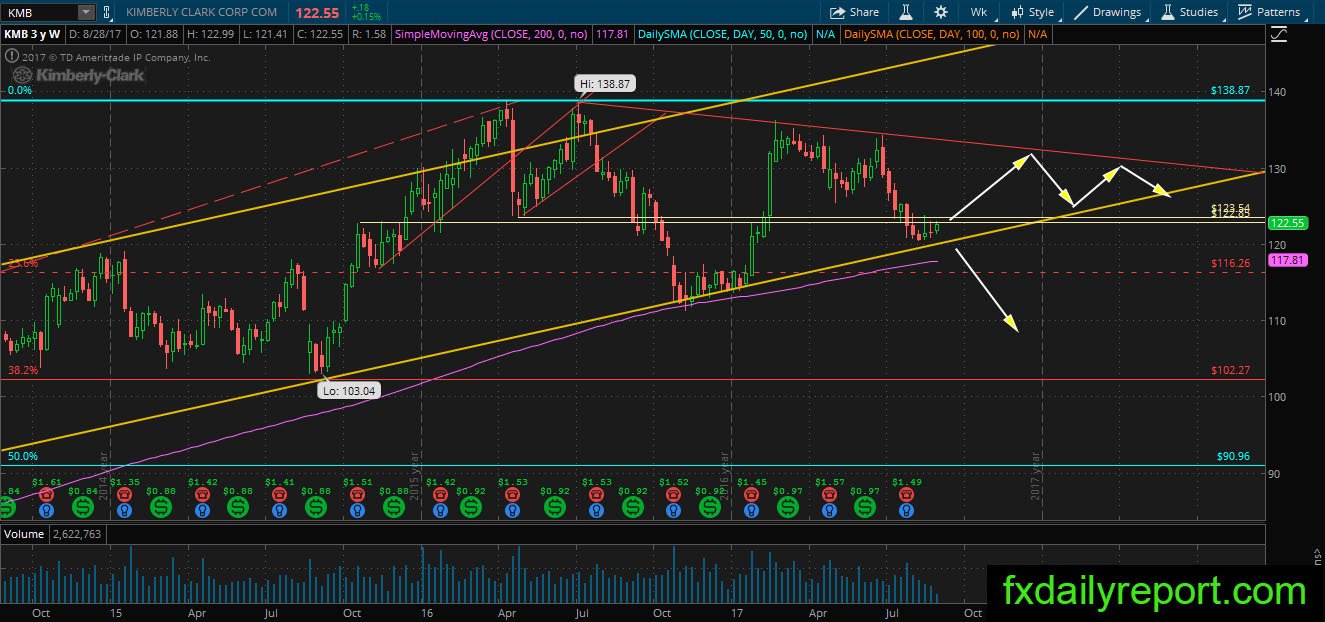This screenshot has height=622, width=1325.
Task: Open the Drawings menu
Action: click(1108, 12)
